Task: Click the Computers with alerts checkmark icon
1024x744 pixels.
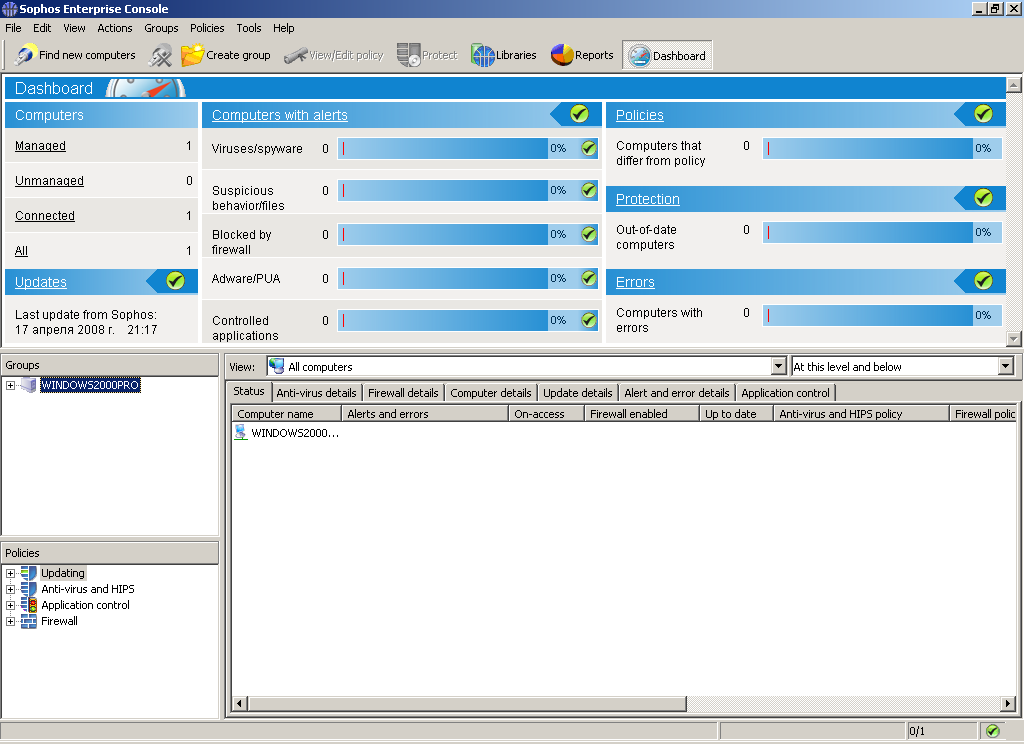Action: point(579,114)
